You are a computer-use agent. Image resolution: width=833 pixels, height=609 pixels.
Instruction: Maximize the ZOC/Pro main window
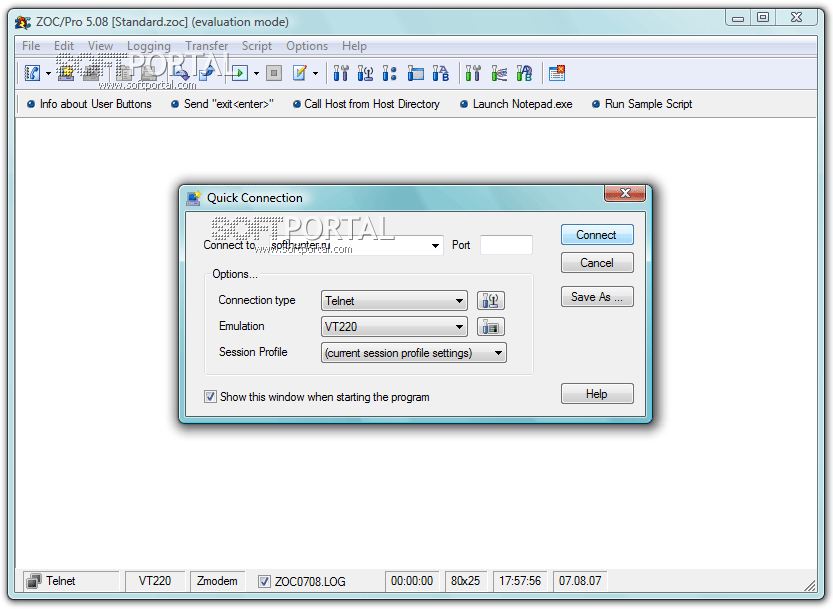click(x=763, y=18)
